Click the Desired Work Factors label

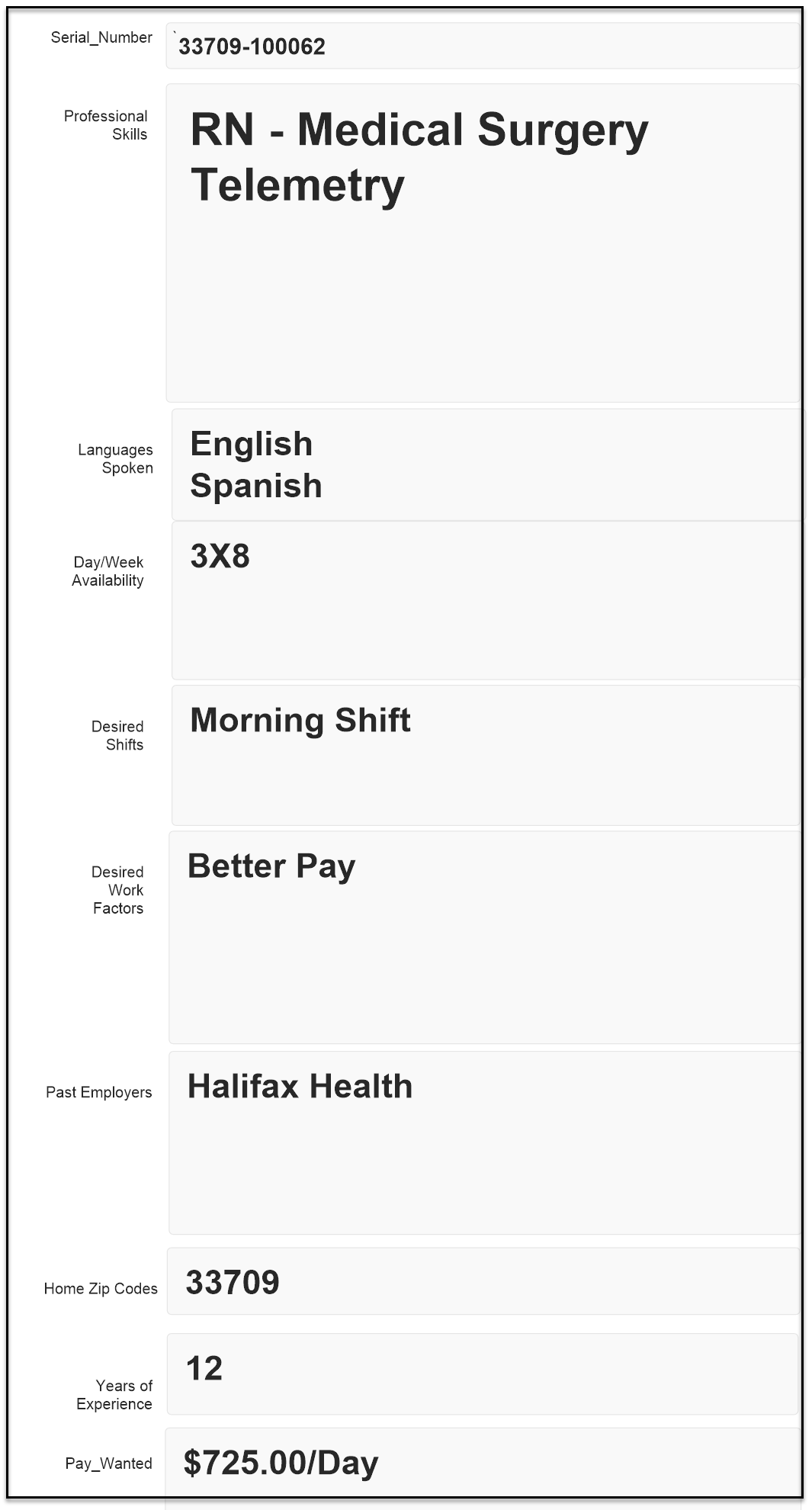(118, 890)
